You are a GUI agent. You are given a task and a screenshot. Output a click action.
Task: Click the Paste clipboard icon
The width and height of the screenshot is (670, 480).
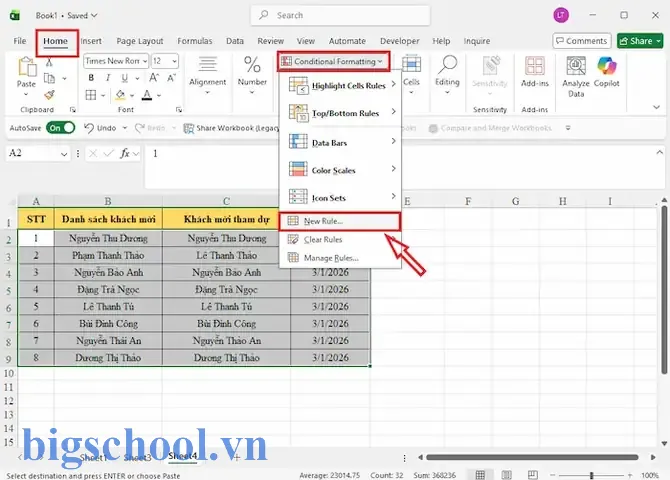pos(26,67)
